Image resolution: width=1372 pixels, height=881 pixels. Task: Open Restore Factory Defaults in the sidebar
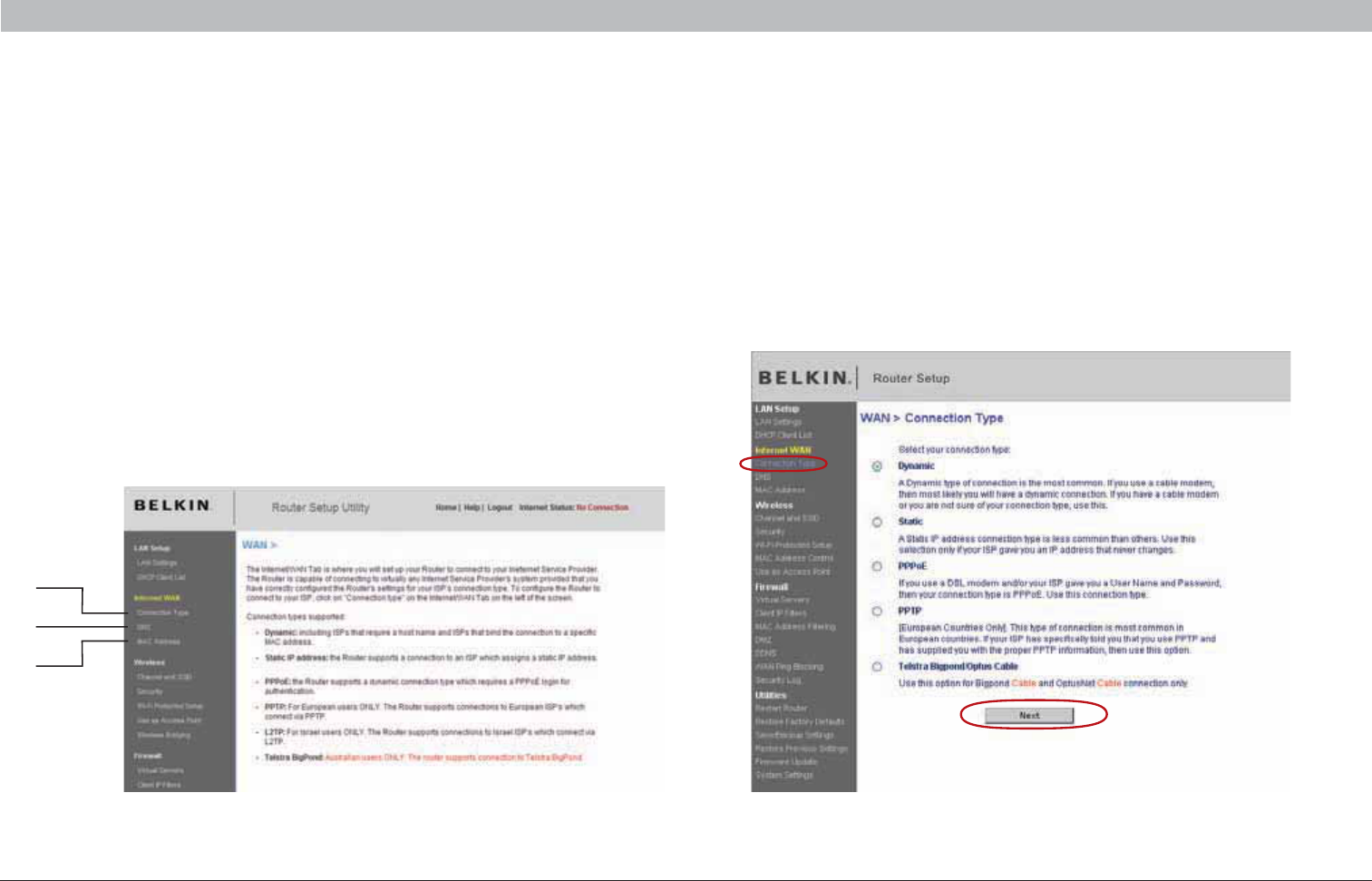pos(800,722)
